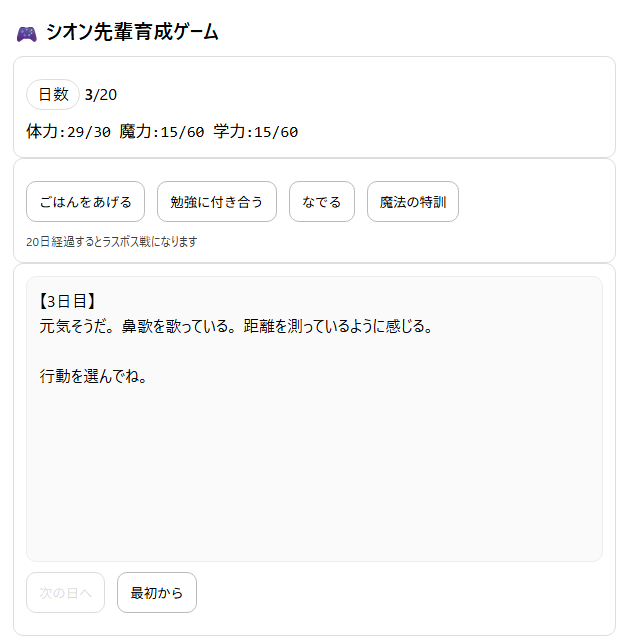The width and height of the screenshot is (627, 643).
Task: Start 魔法の特訓 training
Action: [412, 202]
